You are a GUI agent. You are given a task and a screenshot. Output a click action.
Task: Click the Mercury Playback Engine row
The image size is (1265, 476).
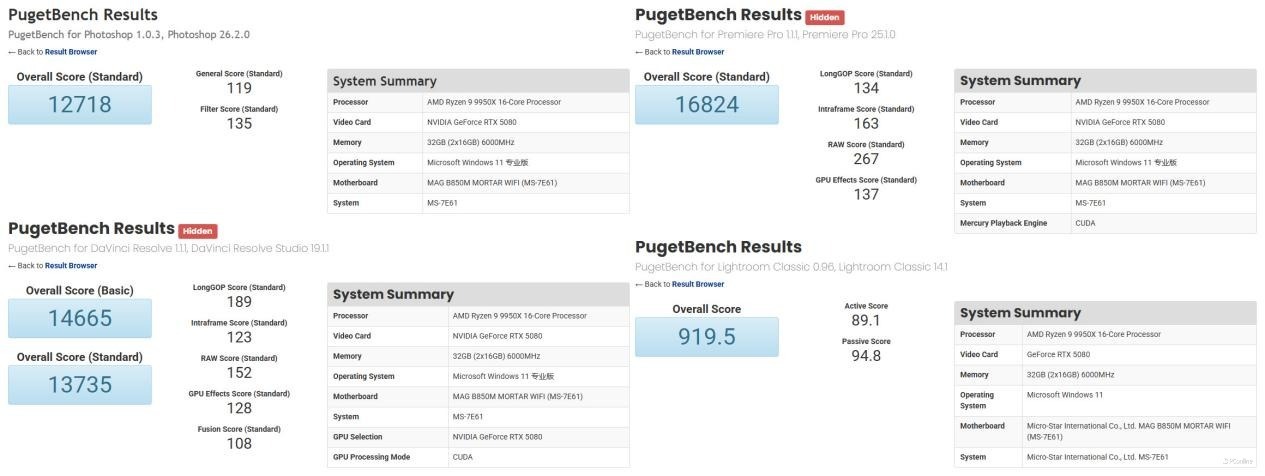click(x=1105, y=223)
